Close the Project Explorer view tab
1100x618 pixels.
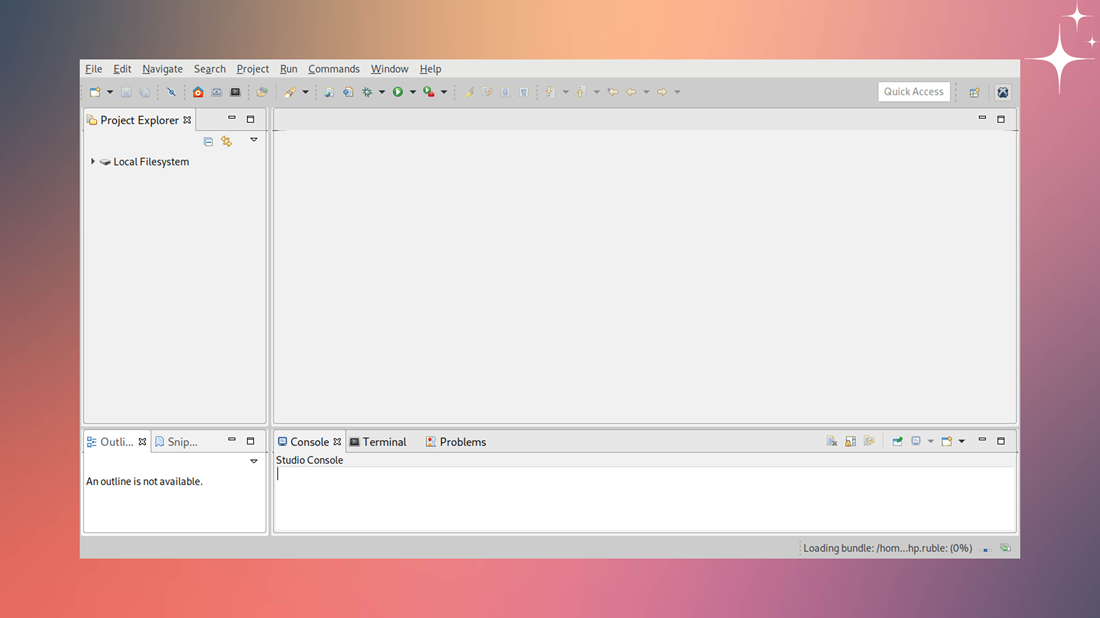click(x=187, y=120)
